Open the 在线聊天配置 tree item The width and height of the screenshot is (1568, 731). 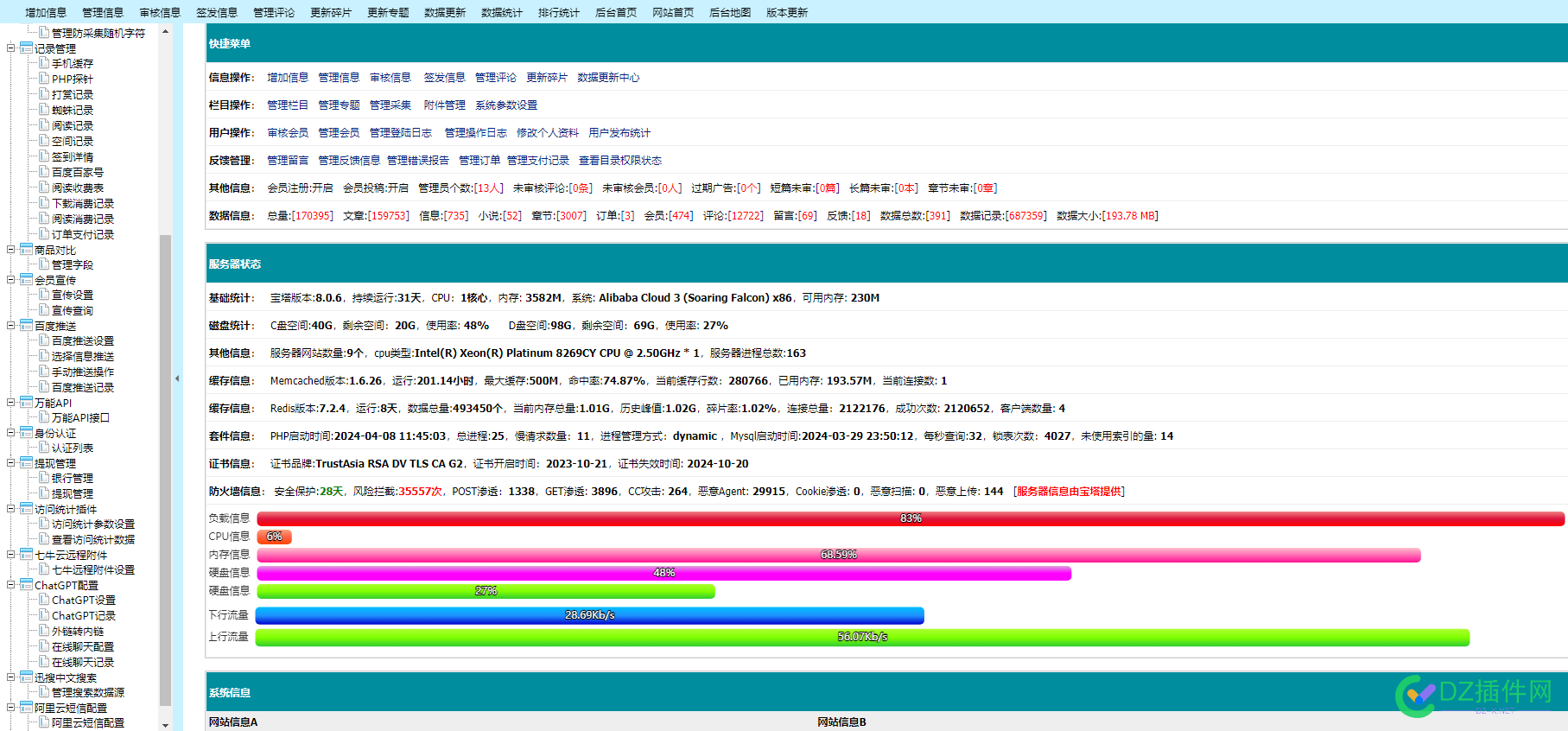pos(83,646)
